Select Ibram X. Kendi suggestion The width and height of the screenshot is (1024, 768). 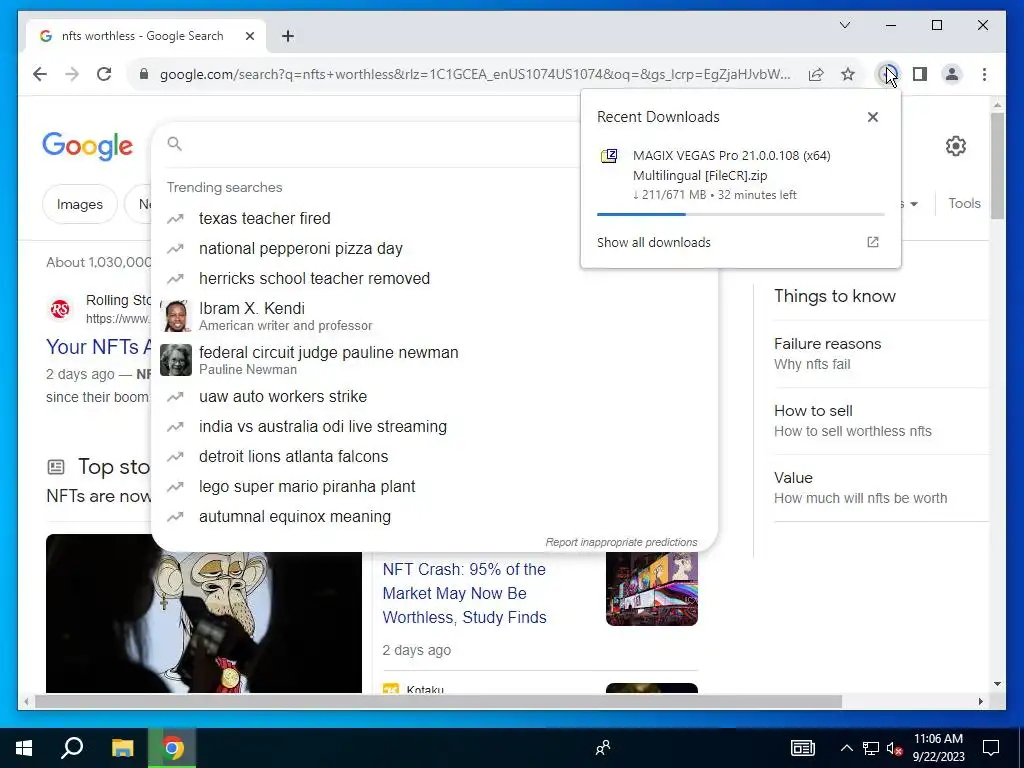pos(434,316)
